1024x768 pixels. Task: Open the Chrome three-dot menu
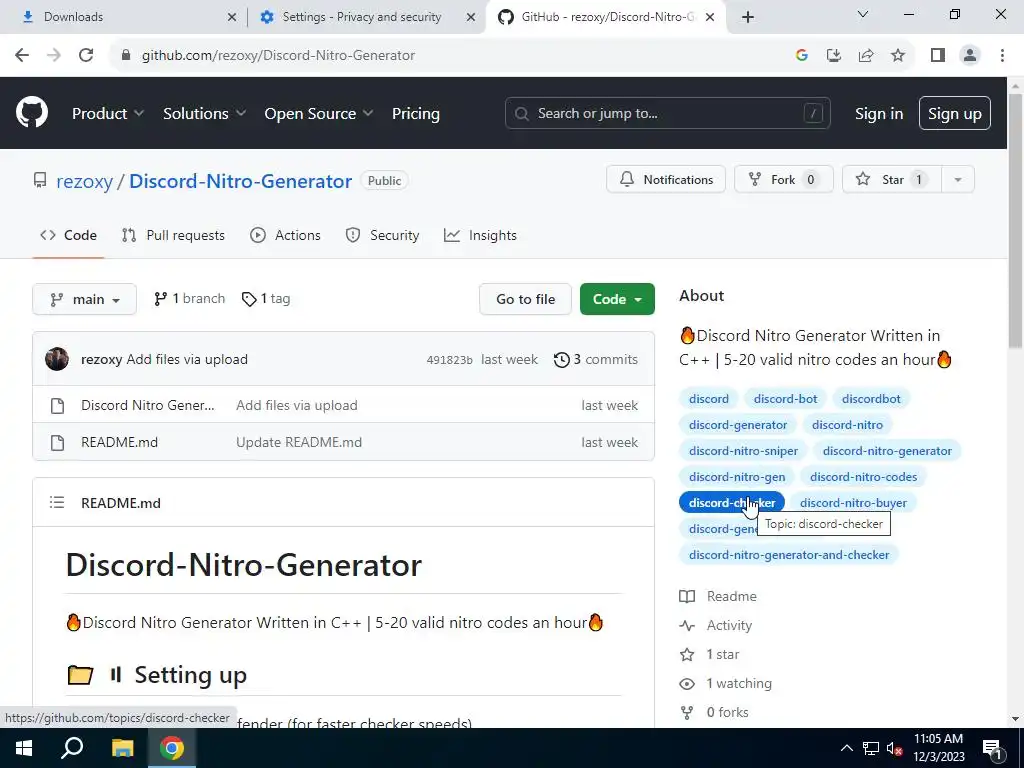[x=1002, y=56]
